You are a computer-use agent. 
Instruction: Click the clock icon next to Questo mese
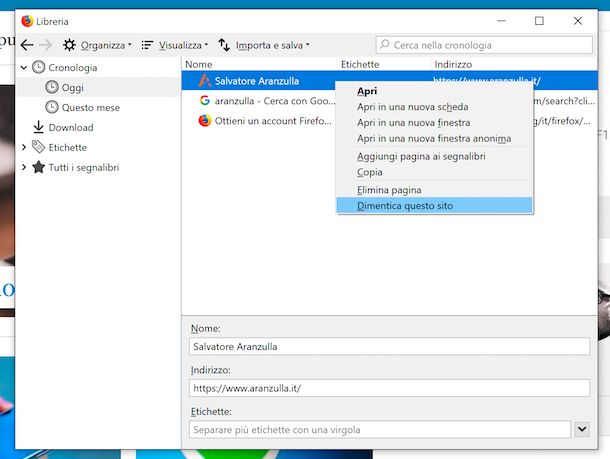[52, 107]
